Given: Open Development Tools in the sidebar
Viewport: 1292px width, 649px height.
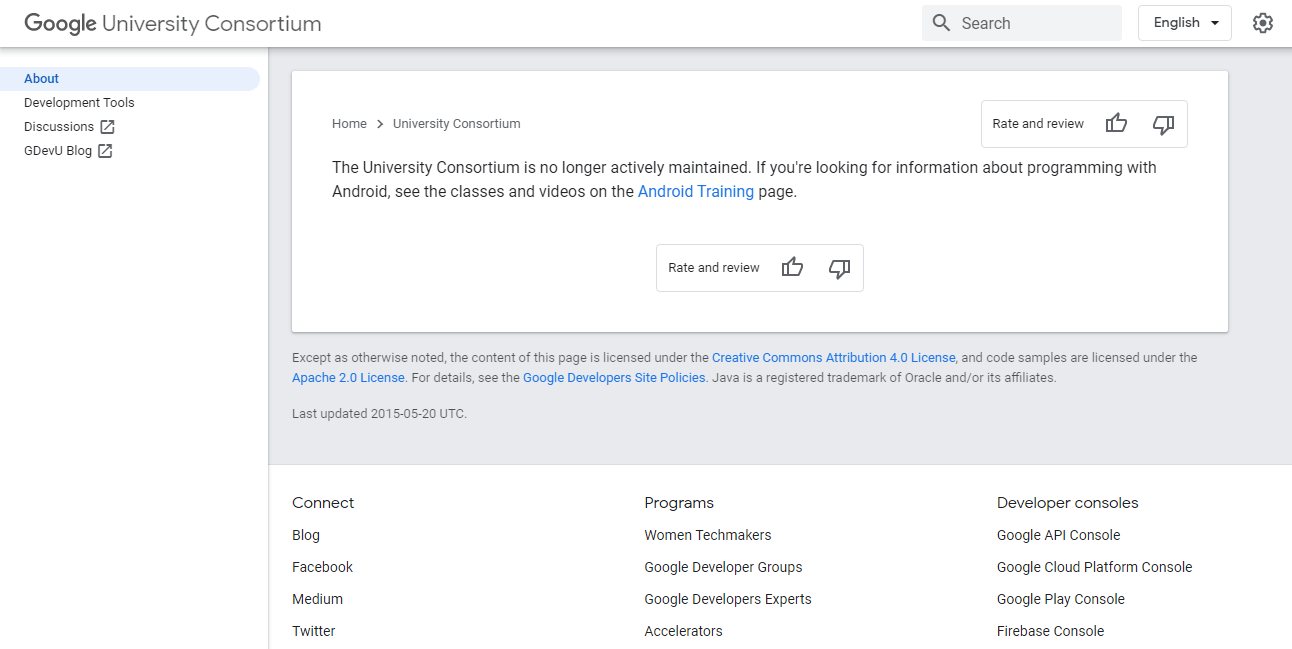Looking at the screenshot, I should pyautogui.click(x=79, y=103).
